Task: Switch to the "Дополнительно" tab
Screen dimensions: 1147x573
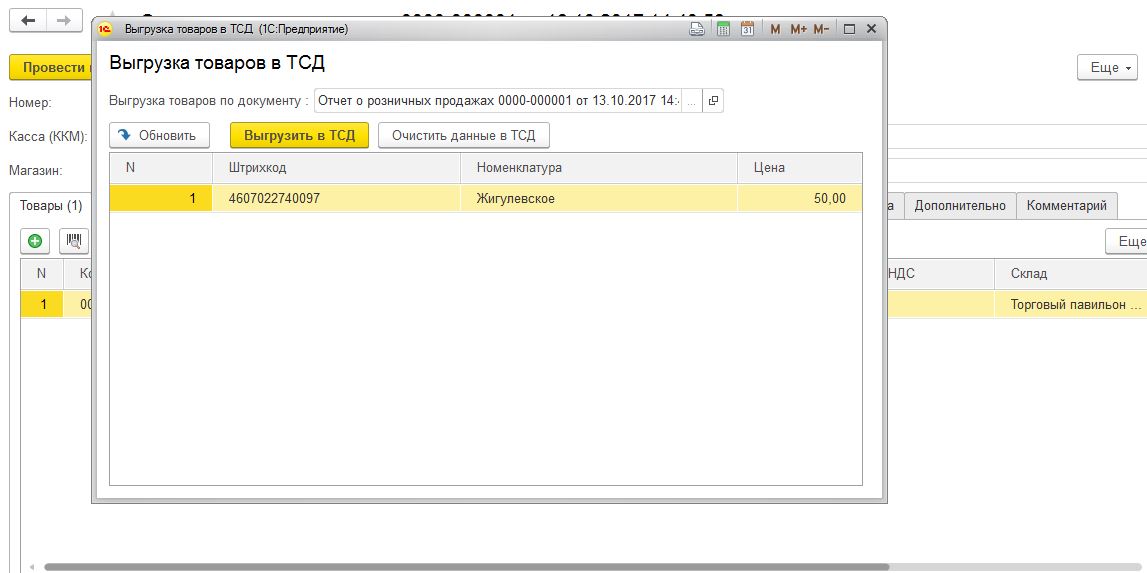Action: tap(959, 206)
